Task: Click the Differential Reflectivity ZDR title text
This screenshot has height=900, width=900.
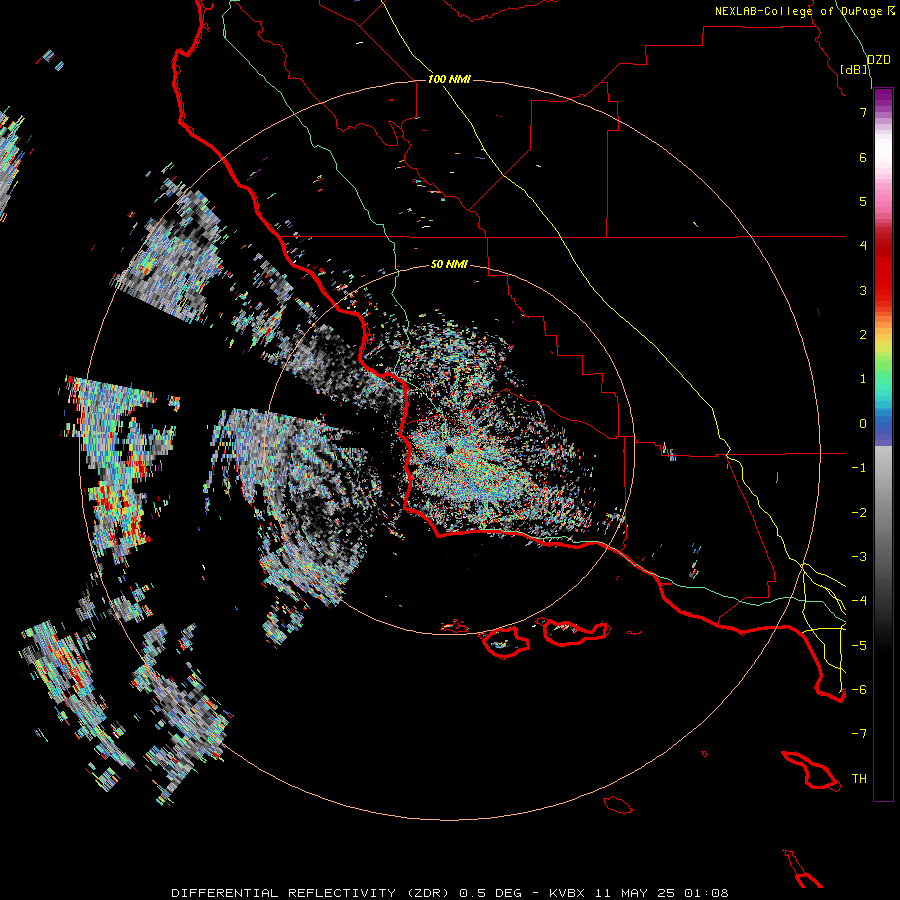Action: click(449, 893)
